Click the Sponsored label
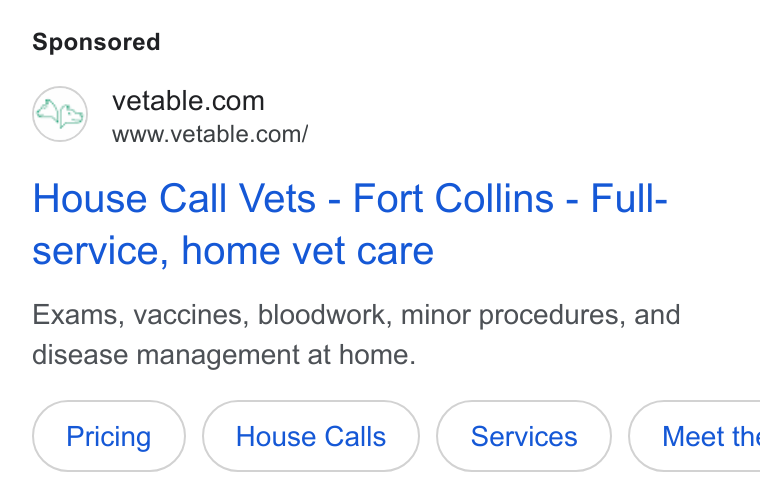This screenshot has width=760, height=504. coord(96,42)
